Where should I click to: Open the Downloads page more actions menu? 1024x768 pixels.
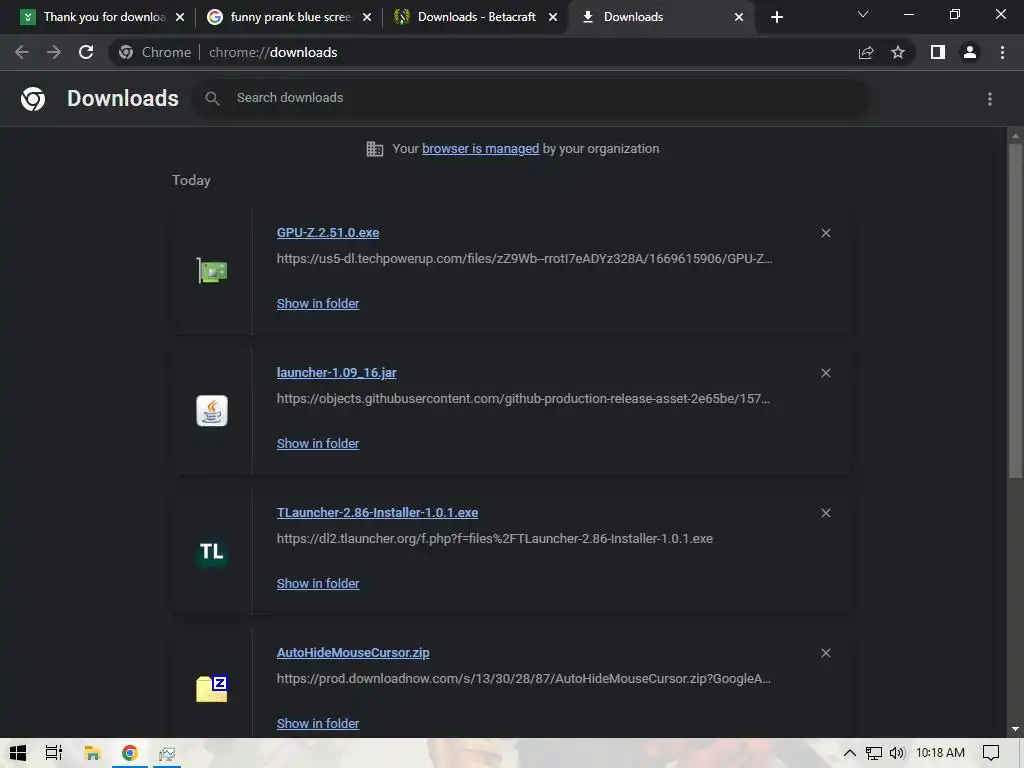pos(990,99)
